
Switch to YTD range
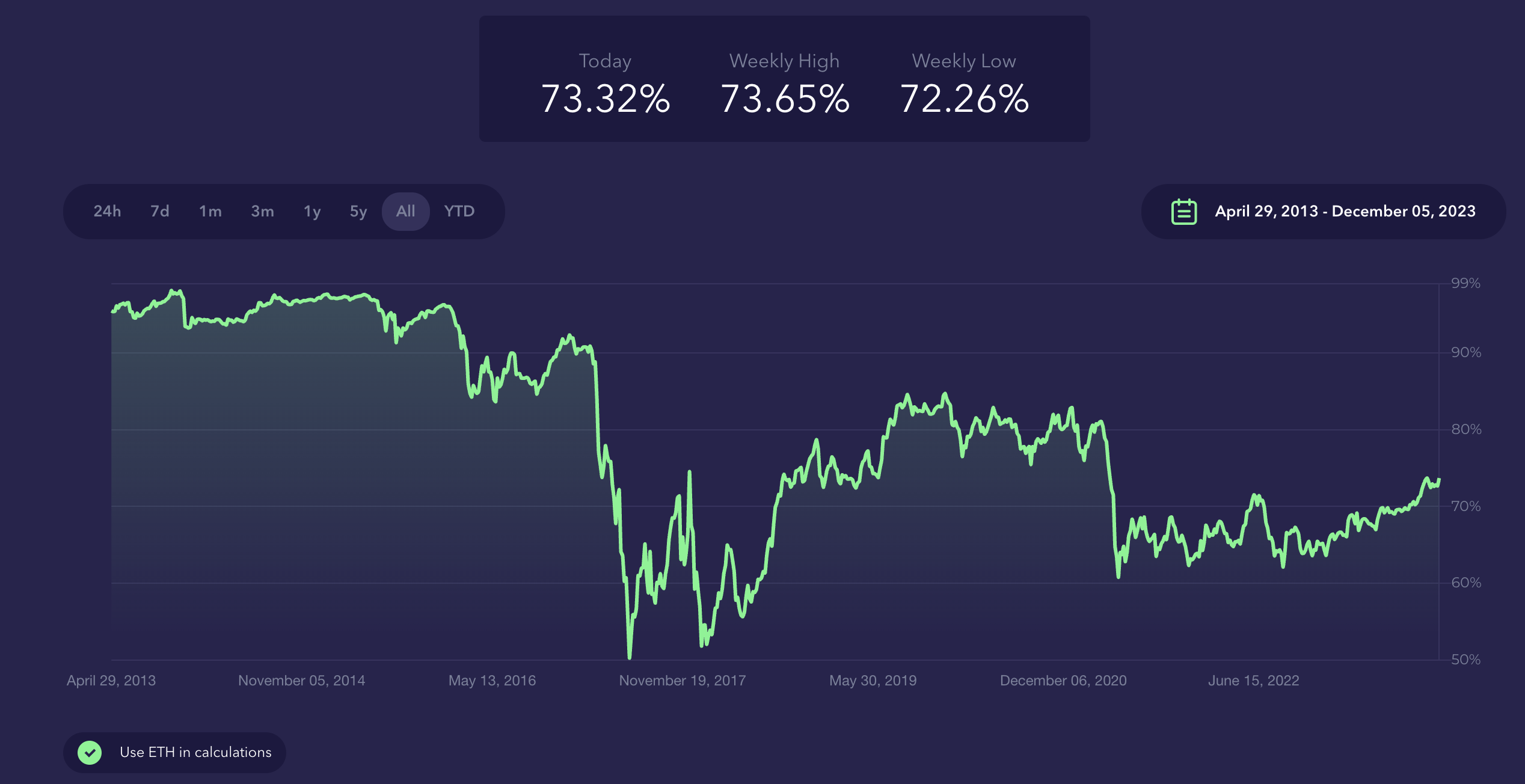click(459, 212)
